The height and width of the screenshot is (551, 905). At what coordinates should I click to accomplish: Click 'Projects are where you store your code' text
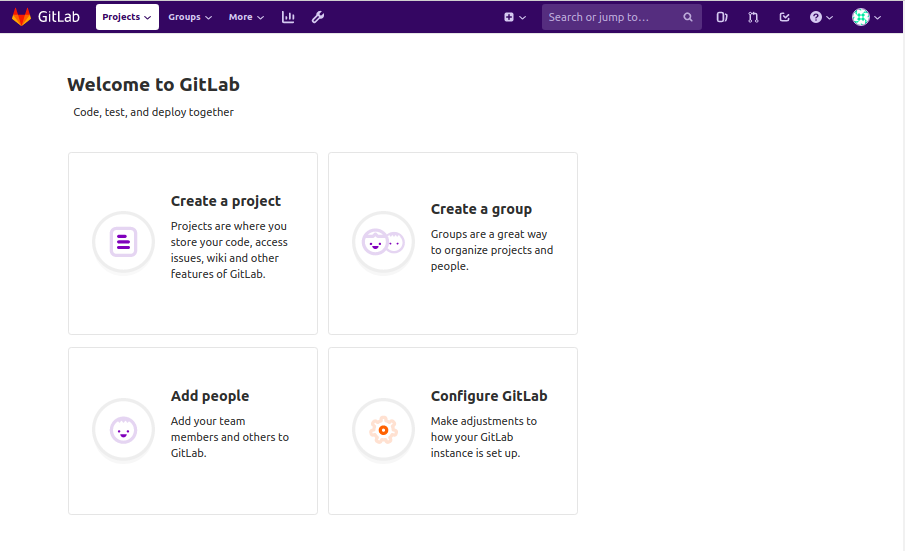pyautogui.click(x=229, y=250)
